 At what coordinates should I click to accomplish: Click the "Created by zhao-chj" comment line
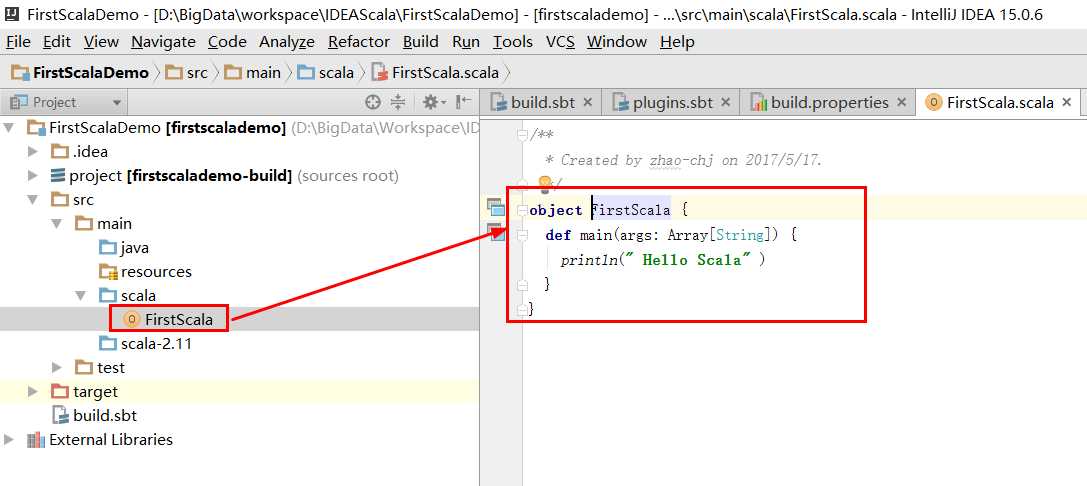pyautogui.click(x=684, y=160)
